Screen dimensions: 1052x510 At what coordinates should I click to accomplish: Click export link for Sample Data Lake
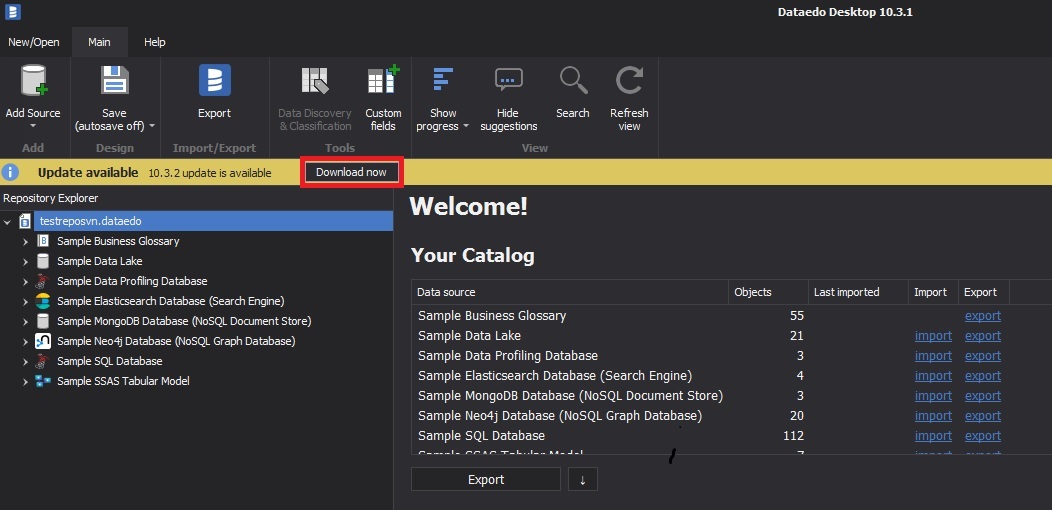pos(983,336)
